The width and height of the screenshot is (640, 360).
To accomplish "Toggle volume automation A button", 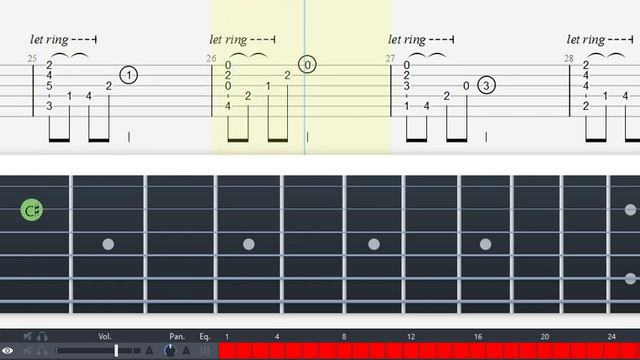I will pos(149,351).
